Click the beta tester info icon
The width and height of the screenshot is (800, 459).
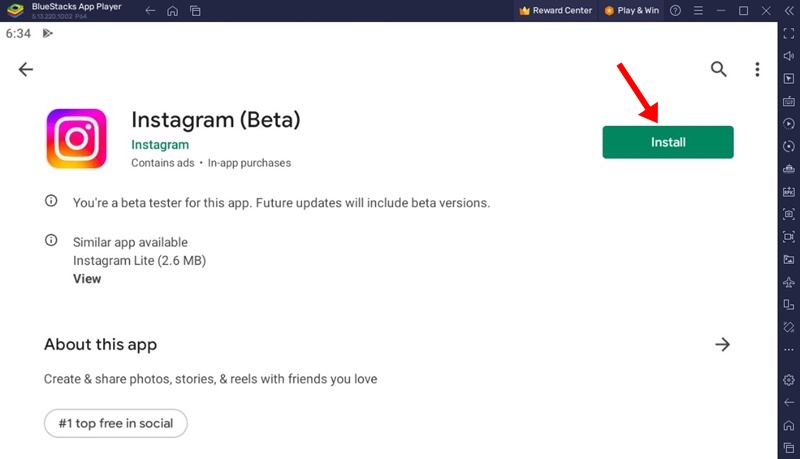click(x=51, y=200)
